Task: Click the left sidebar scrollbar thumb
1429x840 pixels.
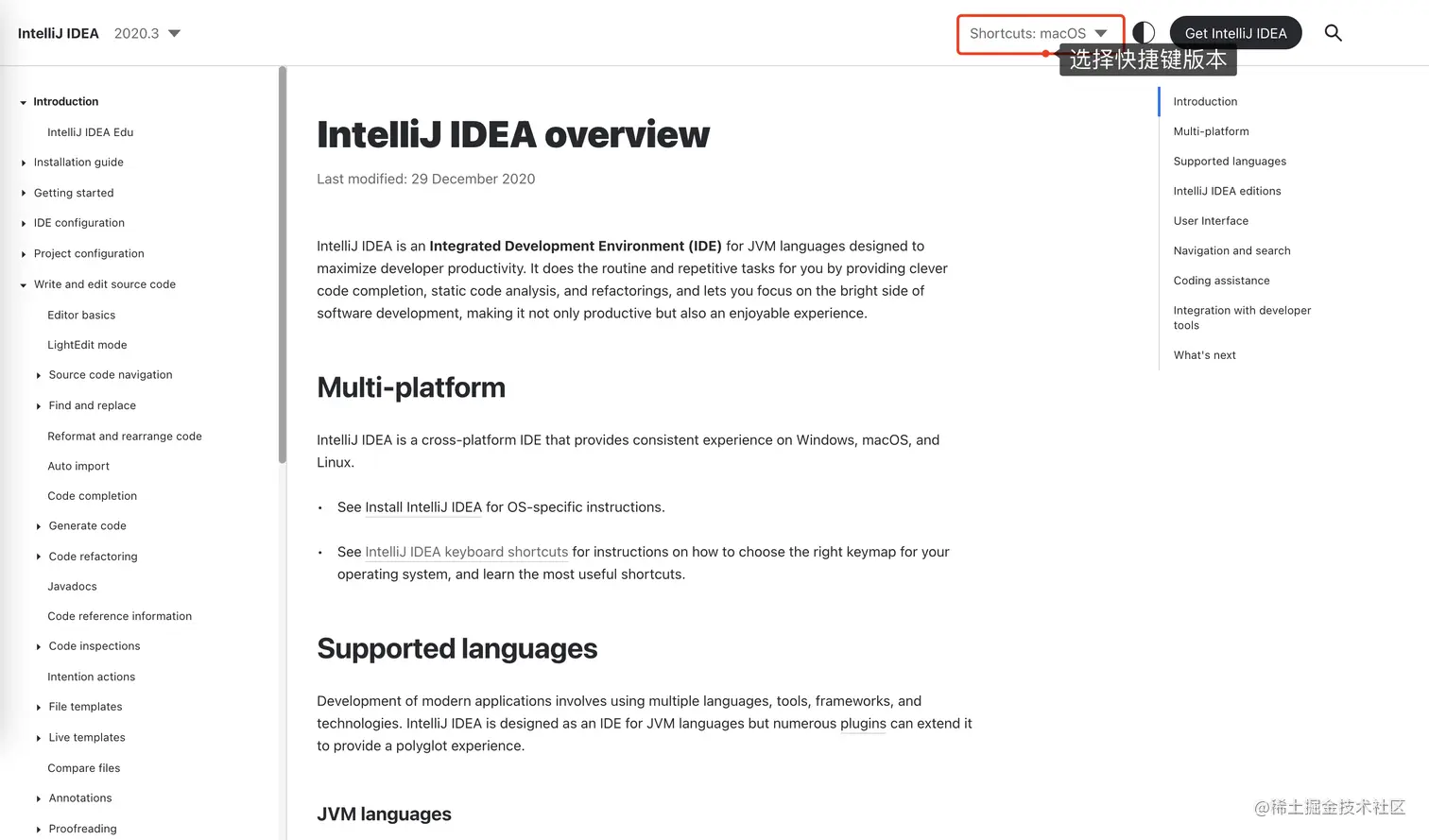Action: [x=282, y=265]
